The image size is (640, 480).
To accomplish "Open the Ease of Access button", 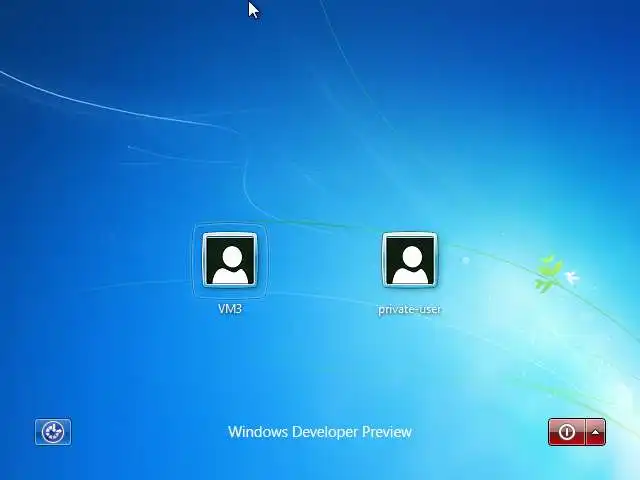I will [x=53, y=432].
